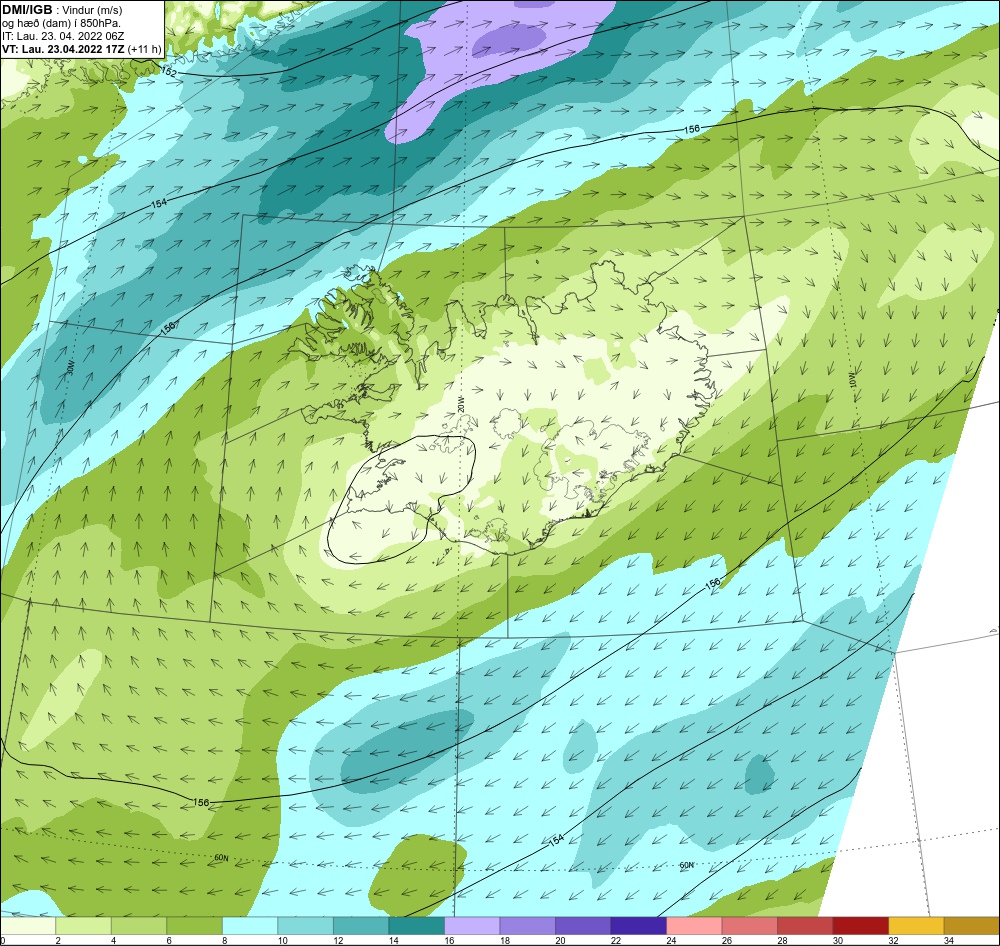Click the title text "DMI/IGB : Vindur (m/s)"
1000x946 pixels.
62,10
